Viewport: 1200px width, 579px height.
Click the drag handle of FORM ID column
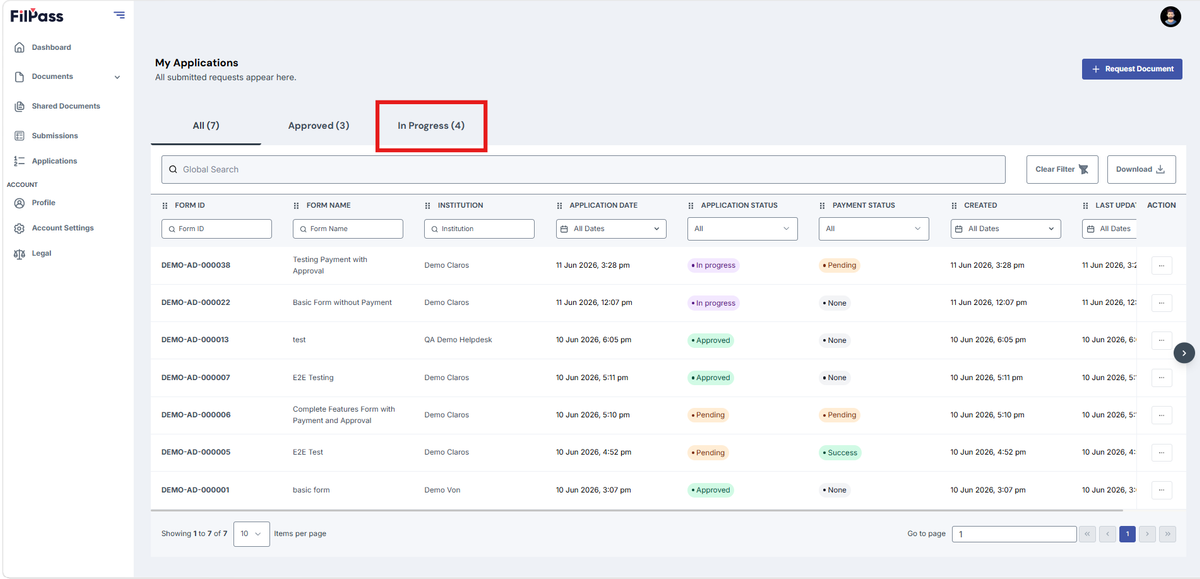point(165,205)
